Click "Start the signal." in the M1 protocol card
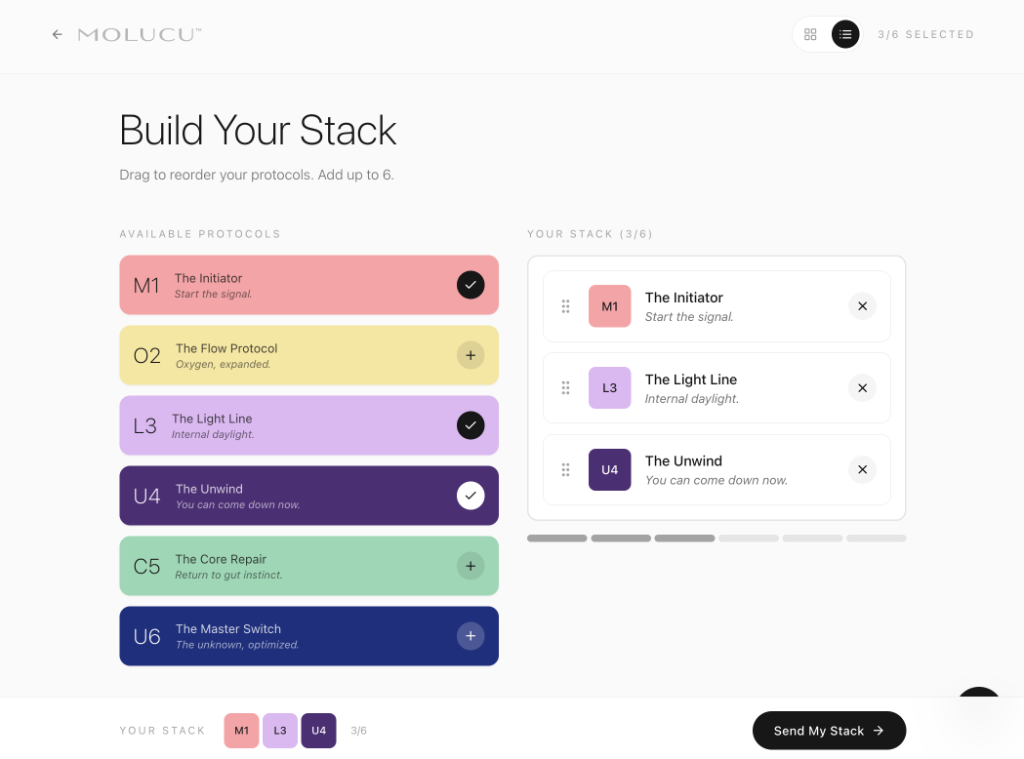This screenshot has height=759, width=1024. tap(213, 294)
